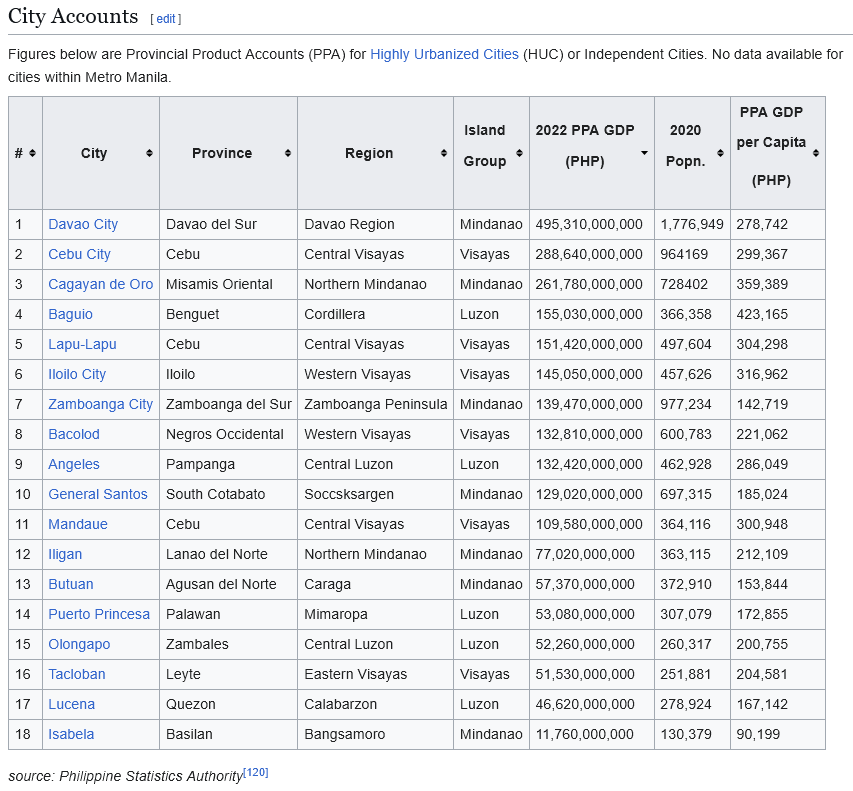This screenshot has width=853, height=791.
Task: Select GDP value 495,310,000,000
Action: tap(589, 224)
